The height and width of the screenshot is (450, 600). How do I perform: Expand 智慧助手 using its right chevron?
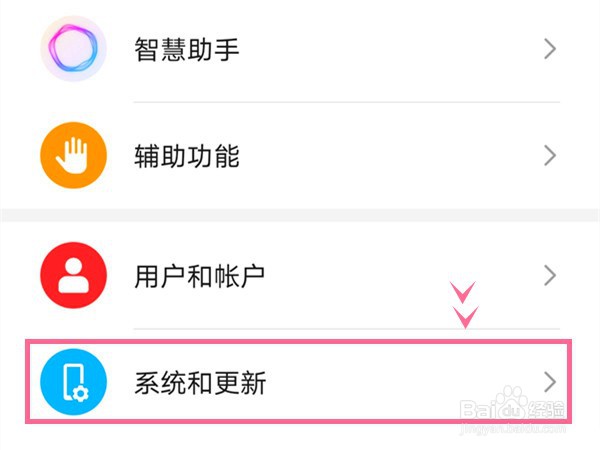[549, 49]
